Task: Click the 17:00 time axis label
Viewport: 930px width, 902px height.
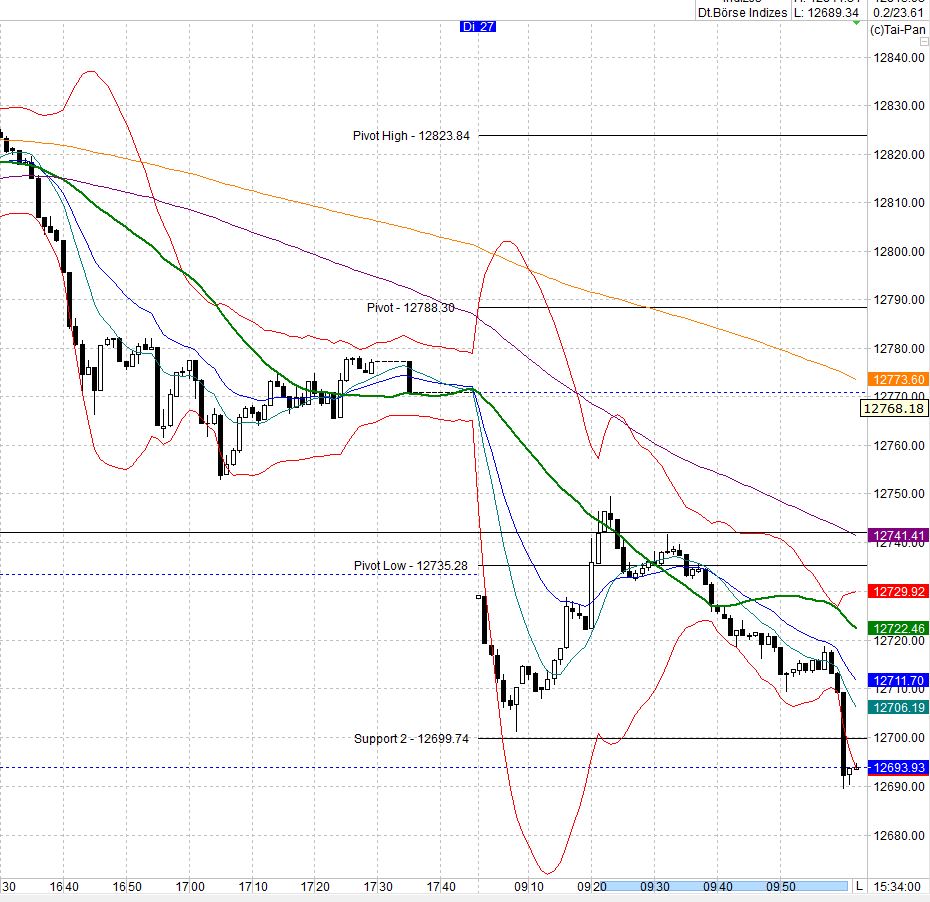Action: click(x=190, y=887)
